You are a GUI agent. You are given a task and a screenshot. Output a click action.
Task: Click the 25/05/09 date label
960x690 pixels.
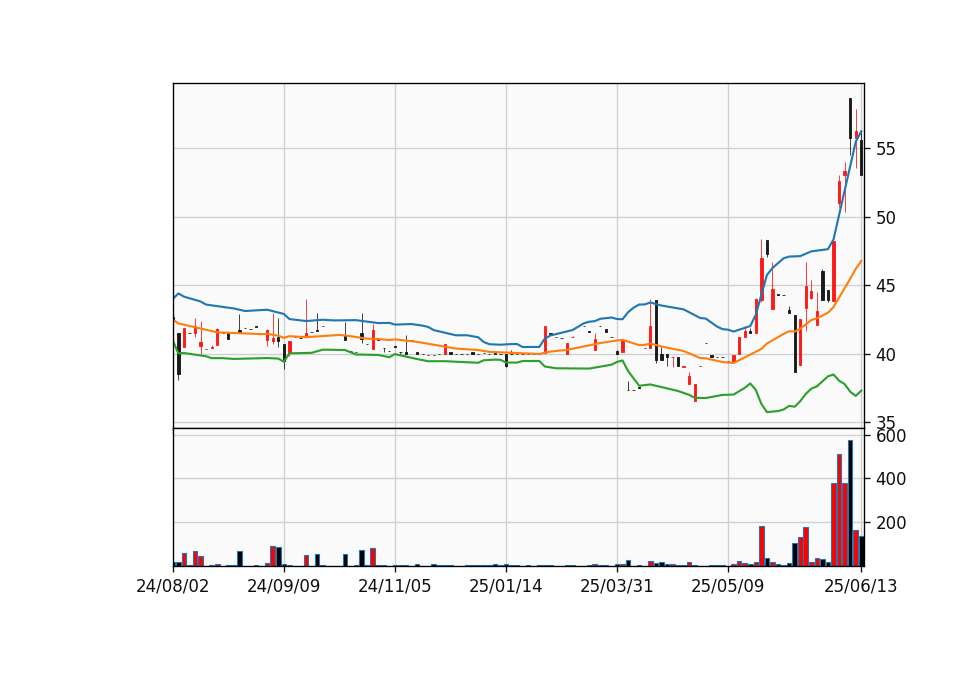click(728, 587)
